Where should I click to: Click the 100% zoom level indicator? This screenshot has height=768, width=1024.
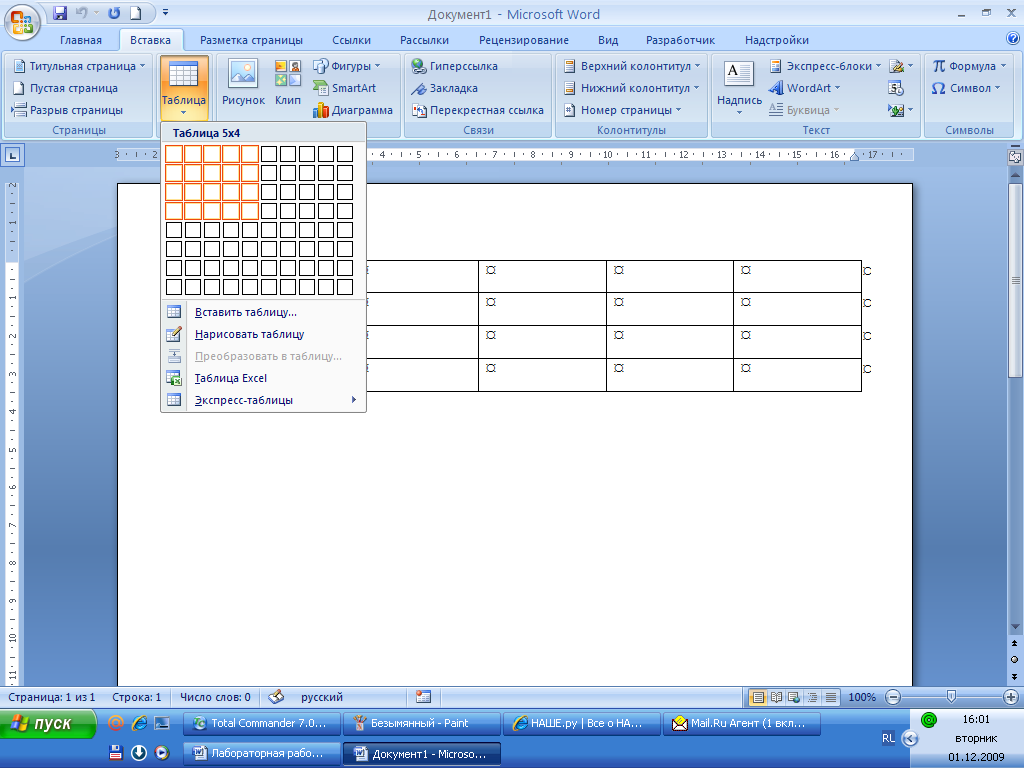[x=862, y=697]
